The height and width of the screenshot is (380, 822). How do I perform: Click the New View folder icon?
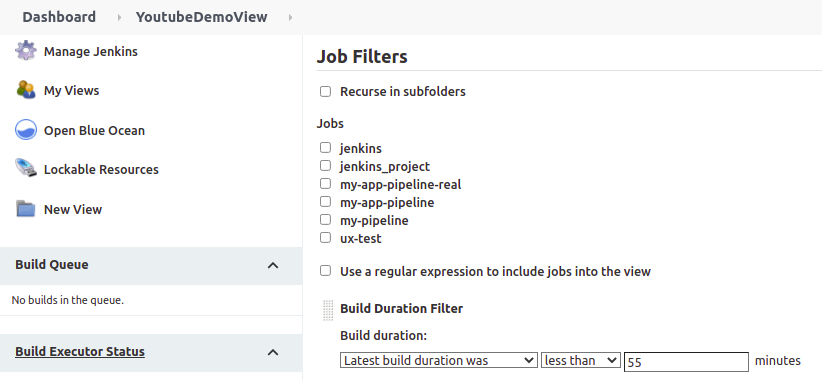(x=26, y=209)
